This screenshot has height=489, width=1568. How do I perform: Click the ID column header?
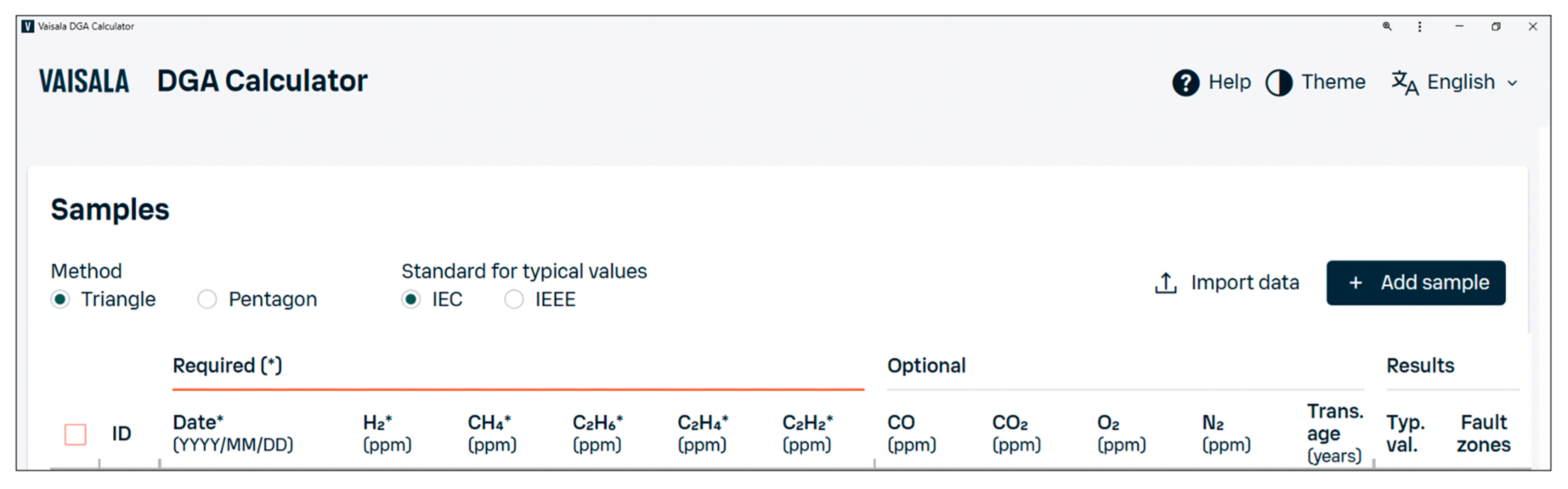[121, 434]
